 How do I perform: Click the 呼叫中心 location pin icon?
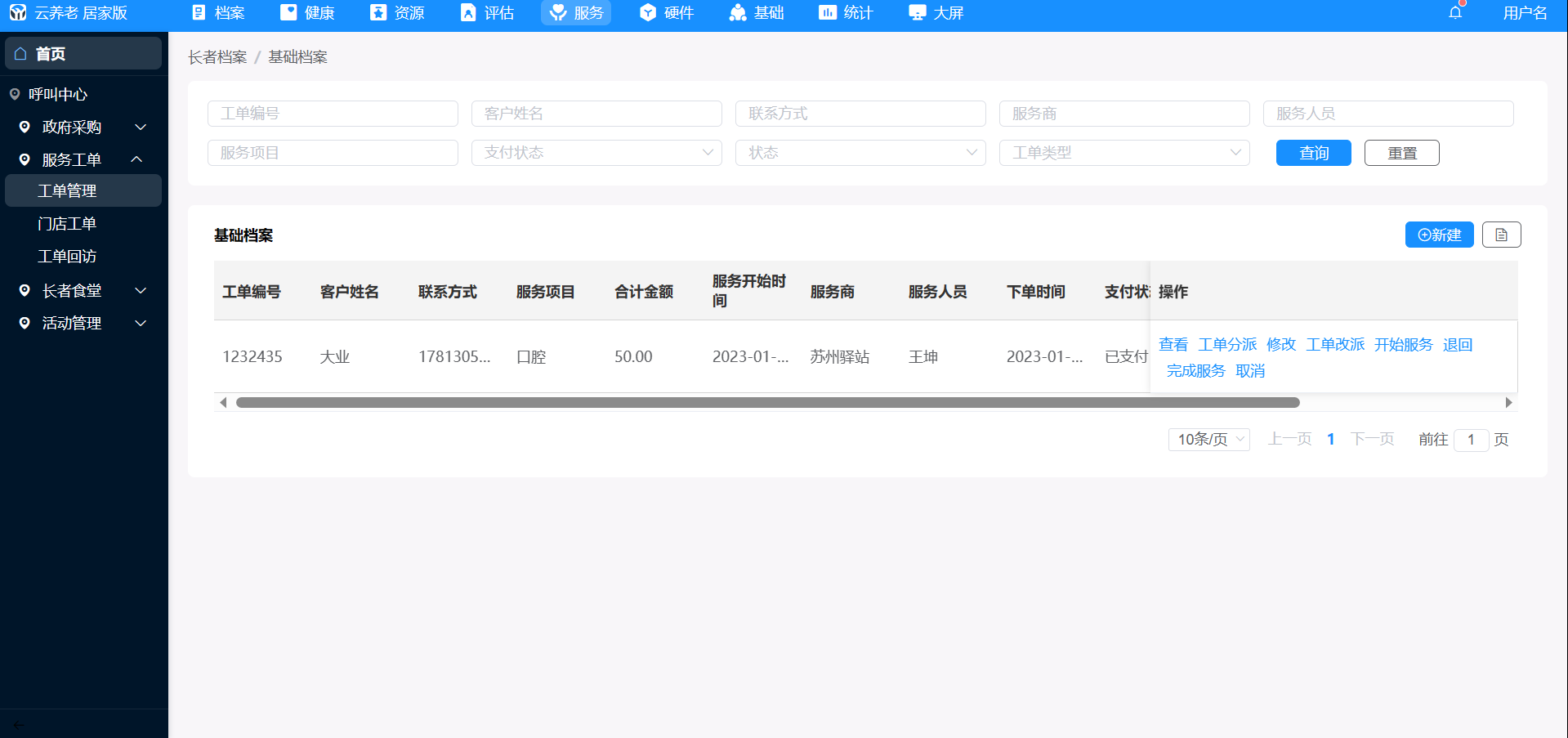tap(15, 95)
